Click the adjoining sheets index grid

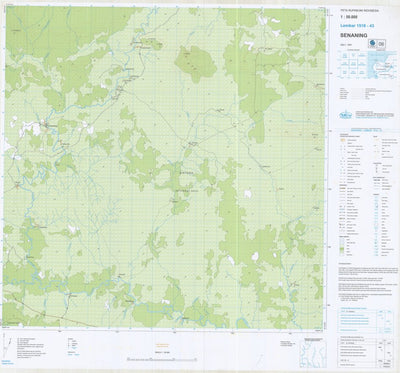coord(353,64)
